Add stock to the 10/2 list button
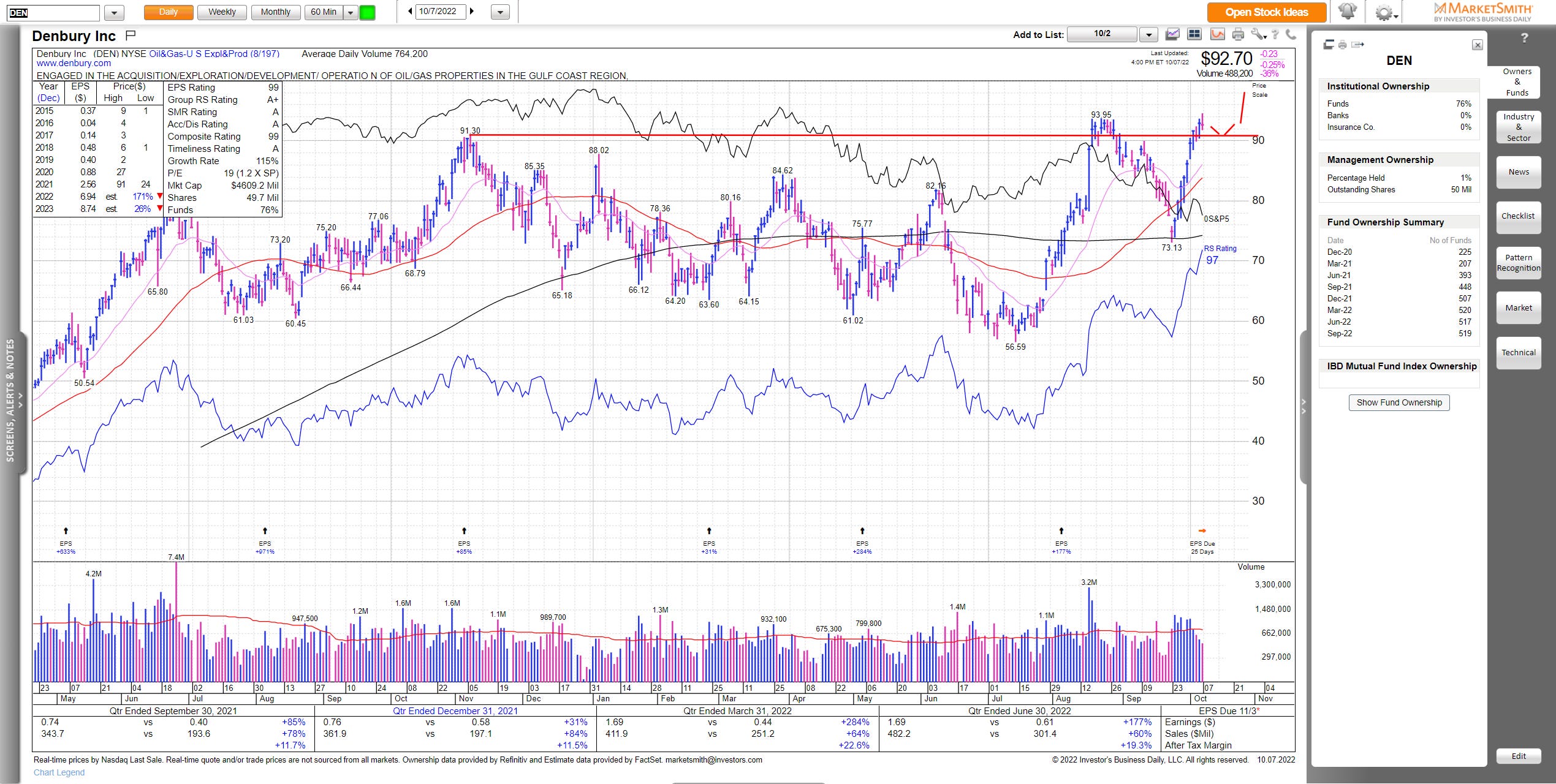1556x784 pixels. (1102, 34)
